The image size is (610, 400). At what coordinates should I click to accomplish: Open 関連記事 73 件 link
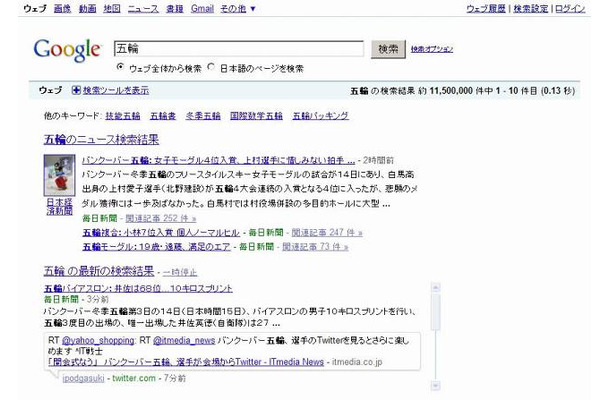pyautogui.click(x=315, y=247)
